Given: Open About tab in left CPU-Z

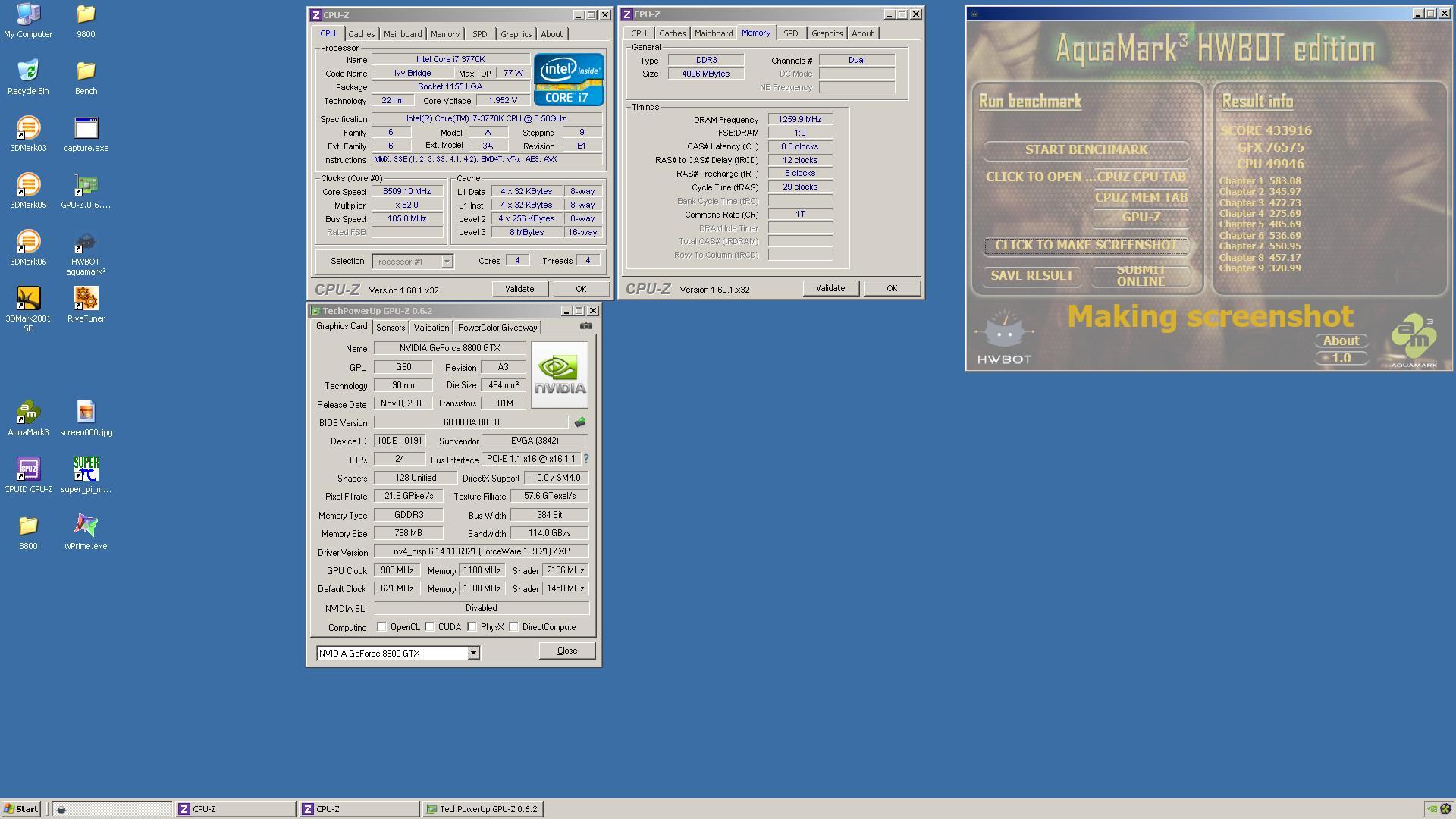Looking at the screenshot, I should pyautogui.click(x=551, y=34).
